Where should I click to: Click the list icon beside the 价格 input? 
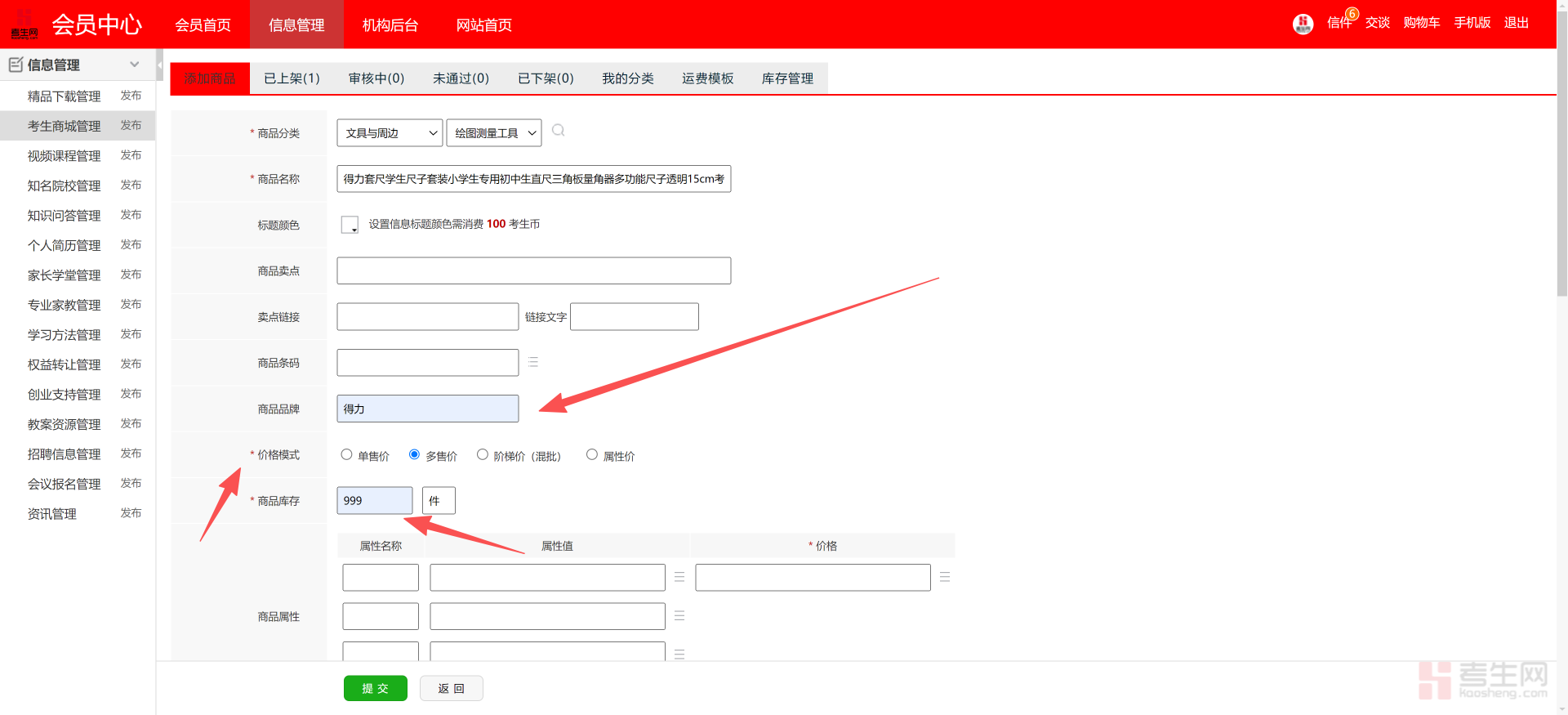click(945, 577)
